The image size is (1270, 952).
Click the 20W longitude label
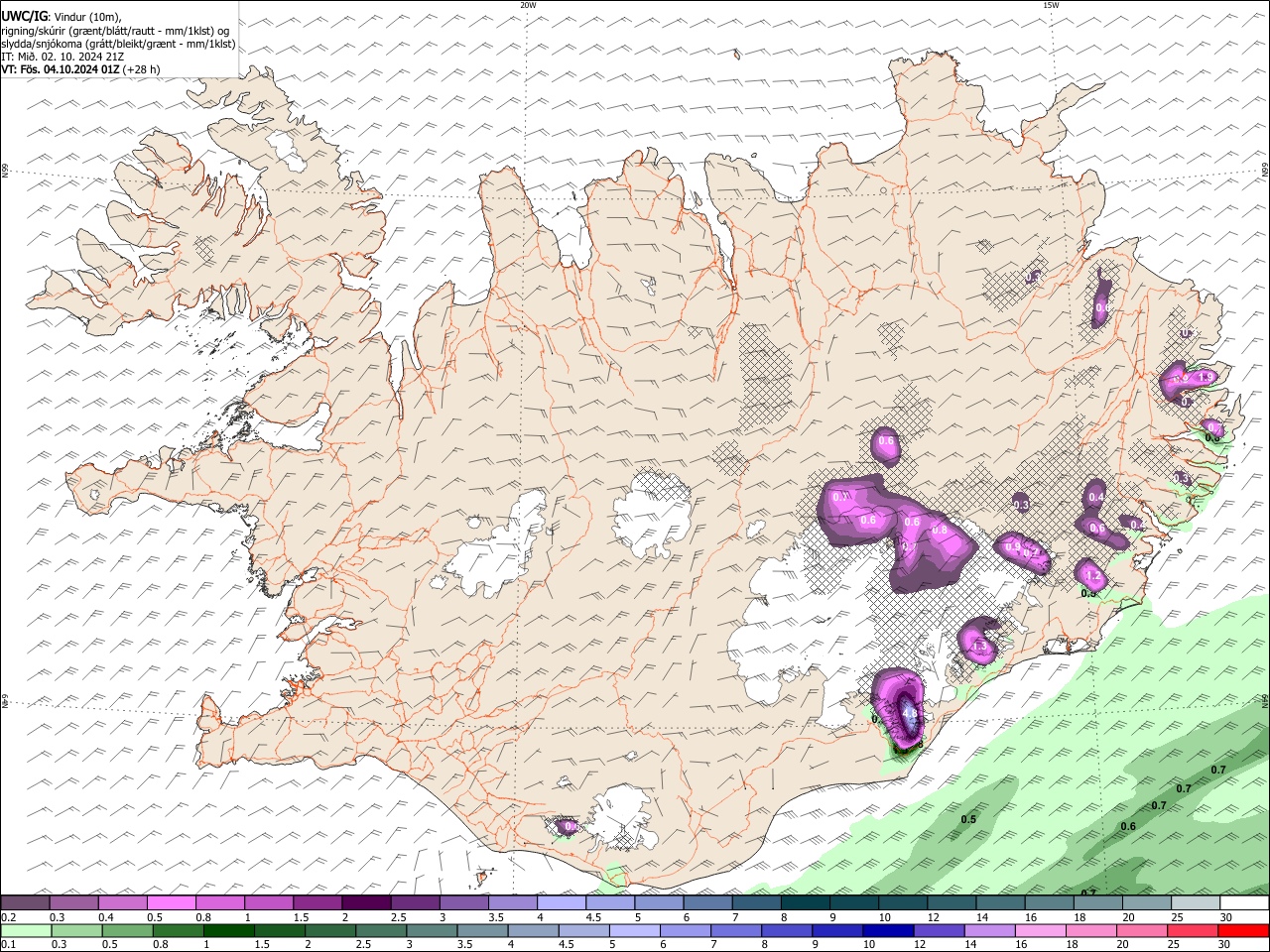tap(528, 5)
